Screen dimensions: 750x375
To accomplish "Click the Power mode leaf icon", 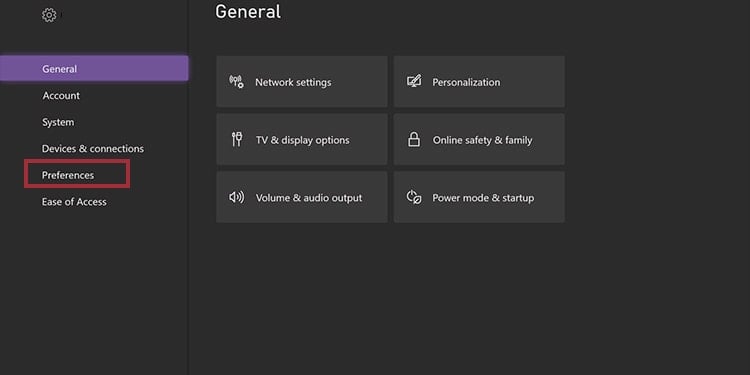I will [x=414, y=197].
